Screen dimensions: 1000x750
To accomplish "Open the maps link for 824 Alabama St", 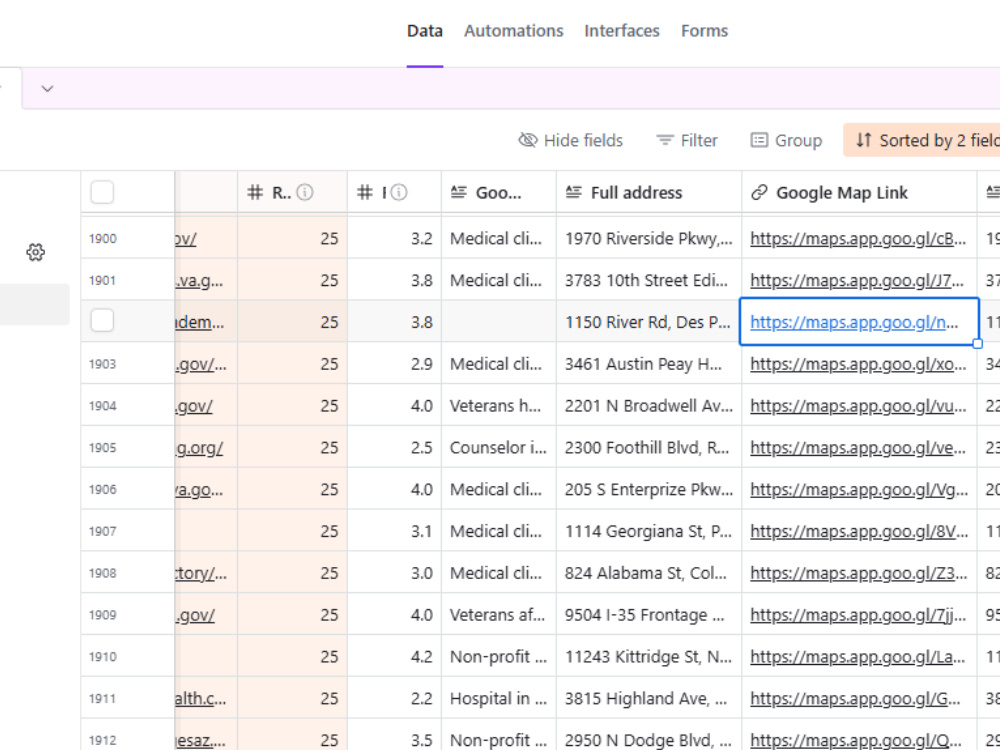I will click(858, 573).
